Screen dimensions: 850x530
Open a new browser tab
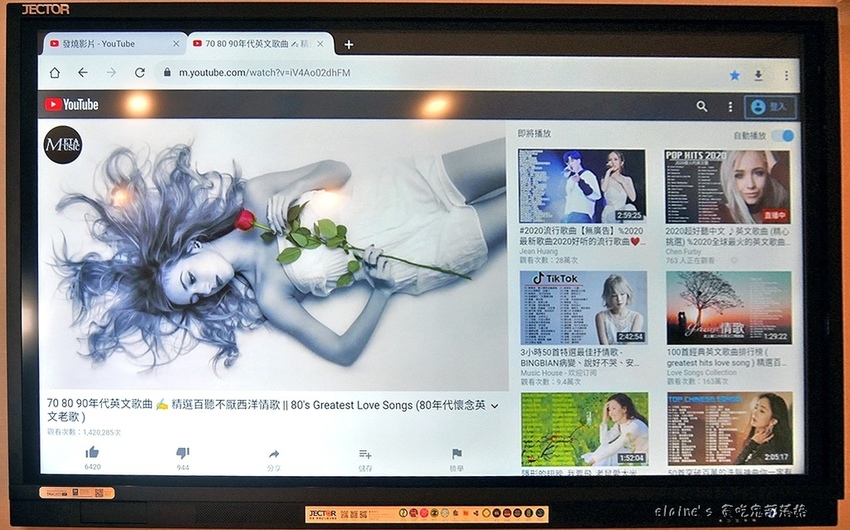(x=348, y=44)
